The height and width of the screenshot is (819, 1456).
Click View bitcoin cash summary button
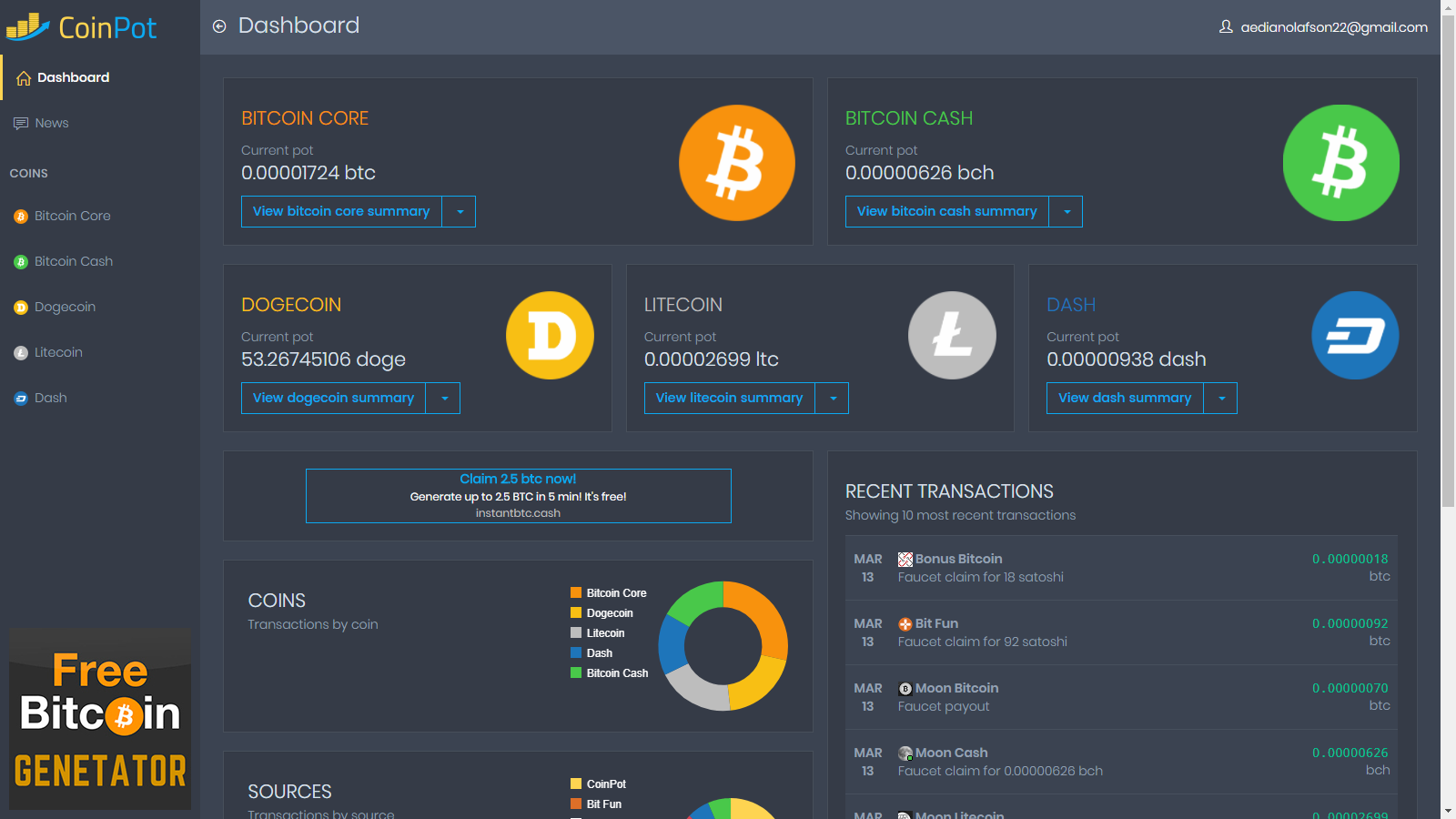[x=947, y=212]
